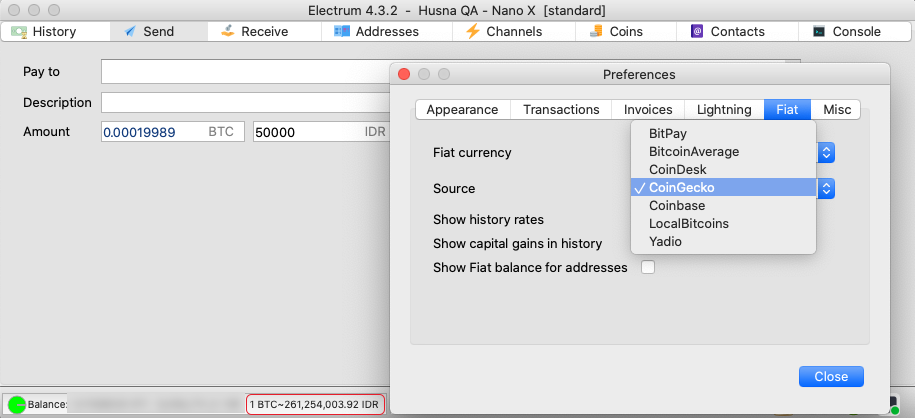The image size is (915, 418).
Task: Choose BitPay as rate source
Action: (x=723, y=134)
